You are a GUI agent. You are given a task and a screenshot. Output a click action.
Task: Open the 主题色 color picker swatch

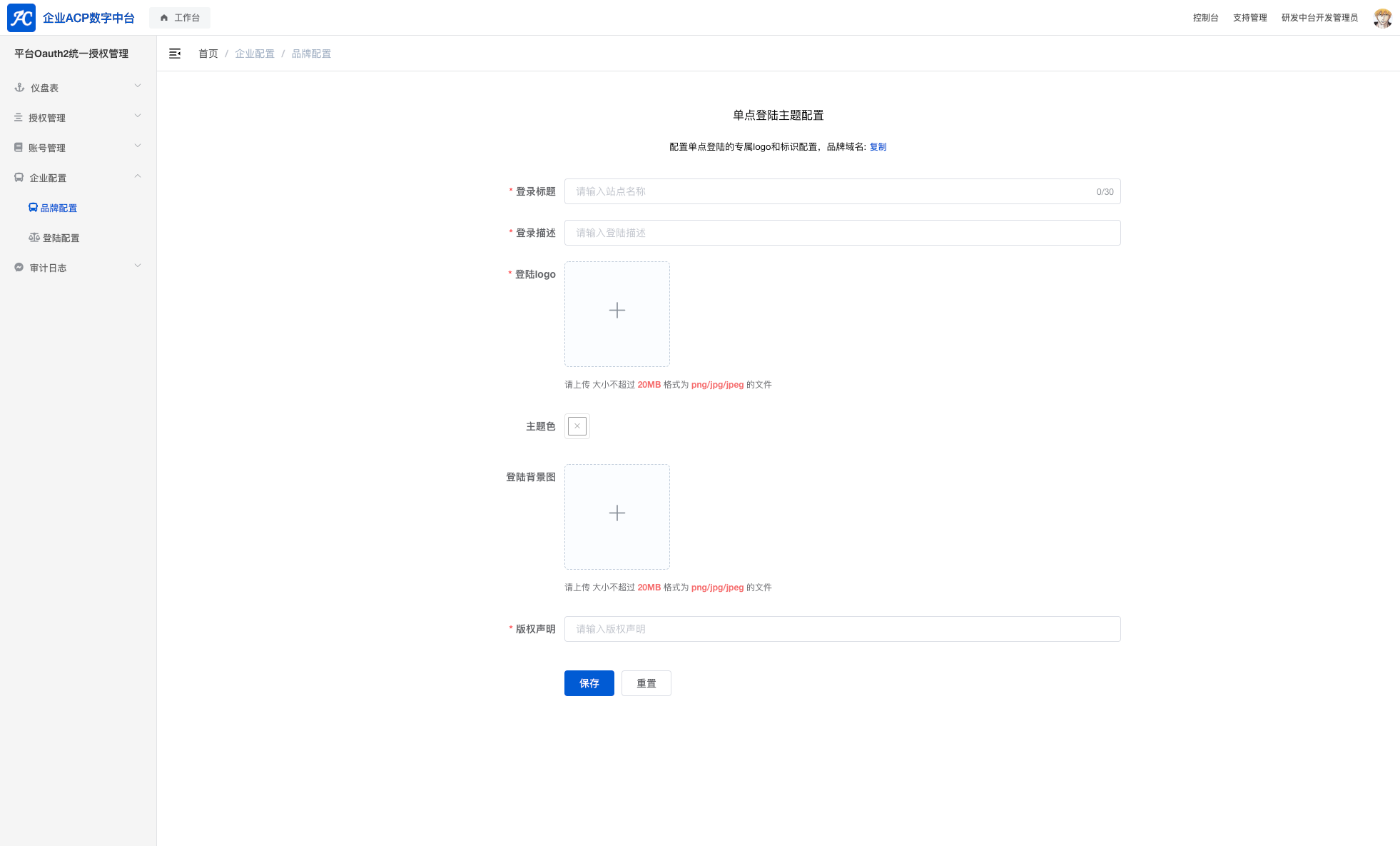pos(577,426)
